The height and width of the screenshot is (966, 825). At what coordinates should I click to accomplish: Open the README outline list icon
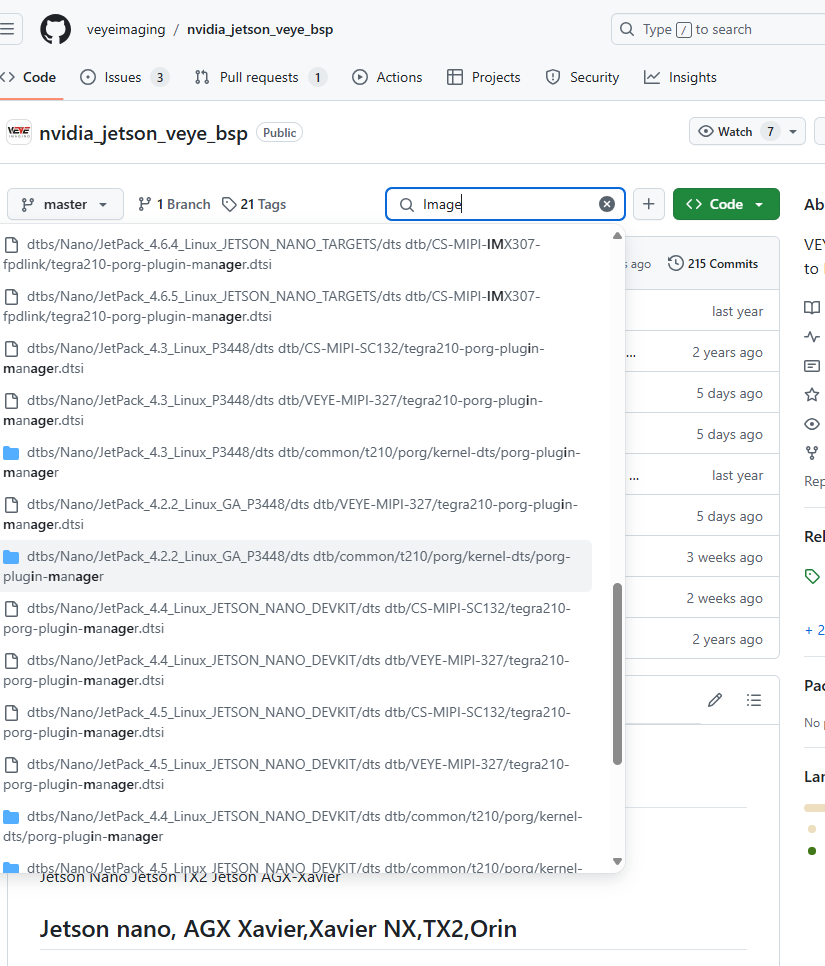[754, 700]
